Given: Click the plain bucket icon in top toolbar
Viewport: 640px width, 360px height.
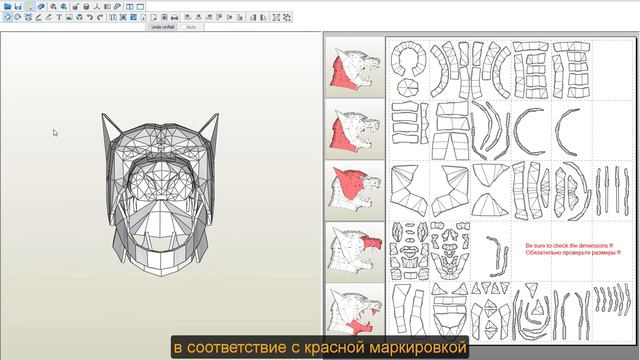Looking at the screenshot, I should 86,7.
